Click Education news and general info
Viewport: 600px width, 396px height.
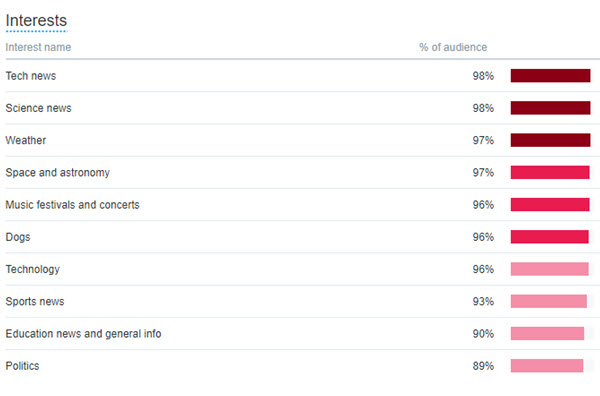83,334
